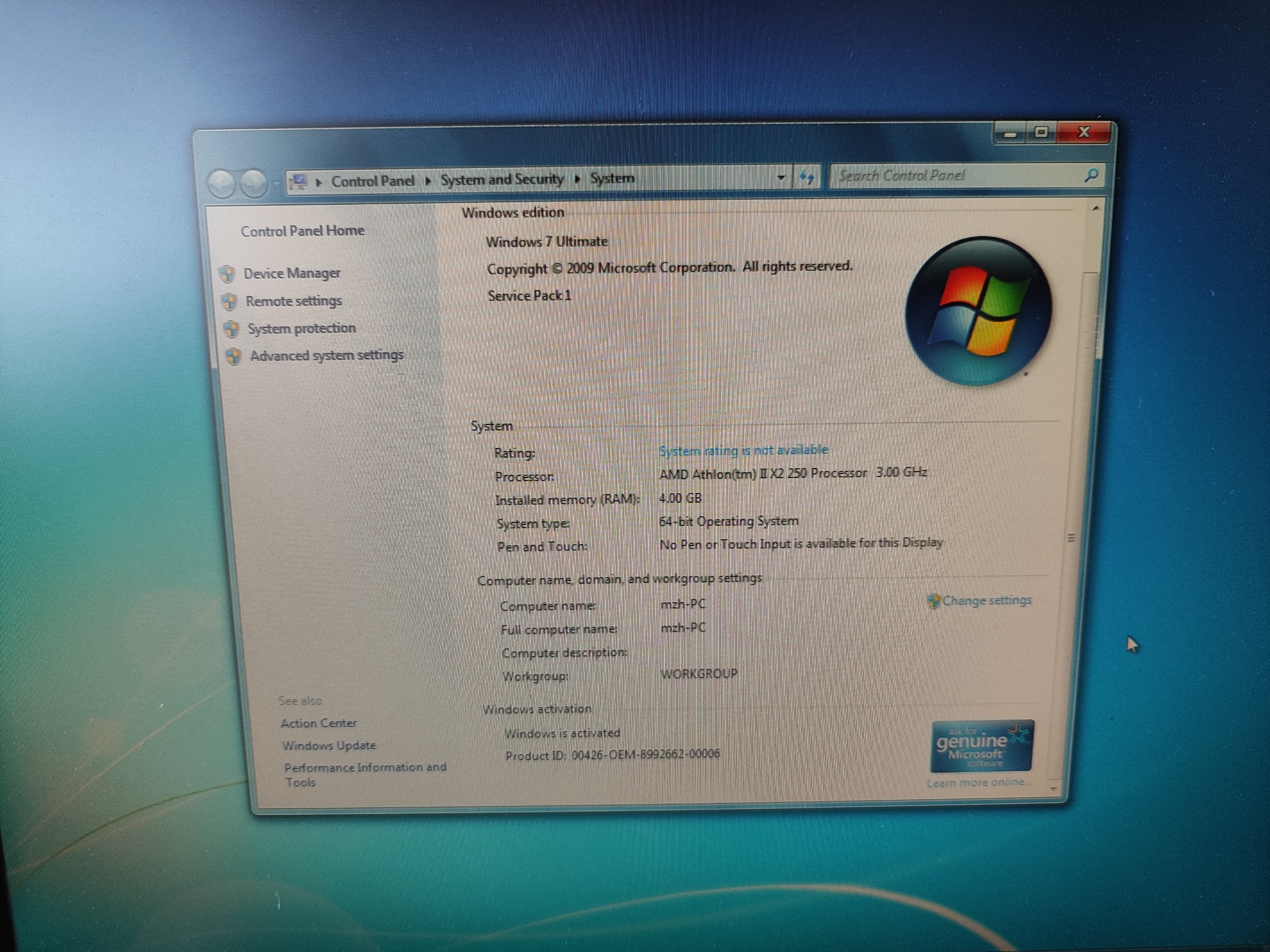Image resolution: width=1270 pixels, height=952 pixels.
Task: Go to System and Security breadcrumb
Action: click(502, 179)
